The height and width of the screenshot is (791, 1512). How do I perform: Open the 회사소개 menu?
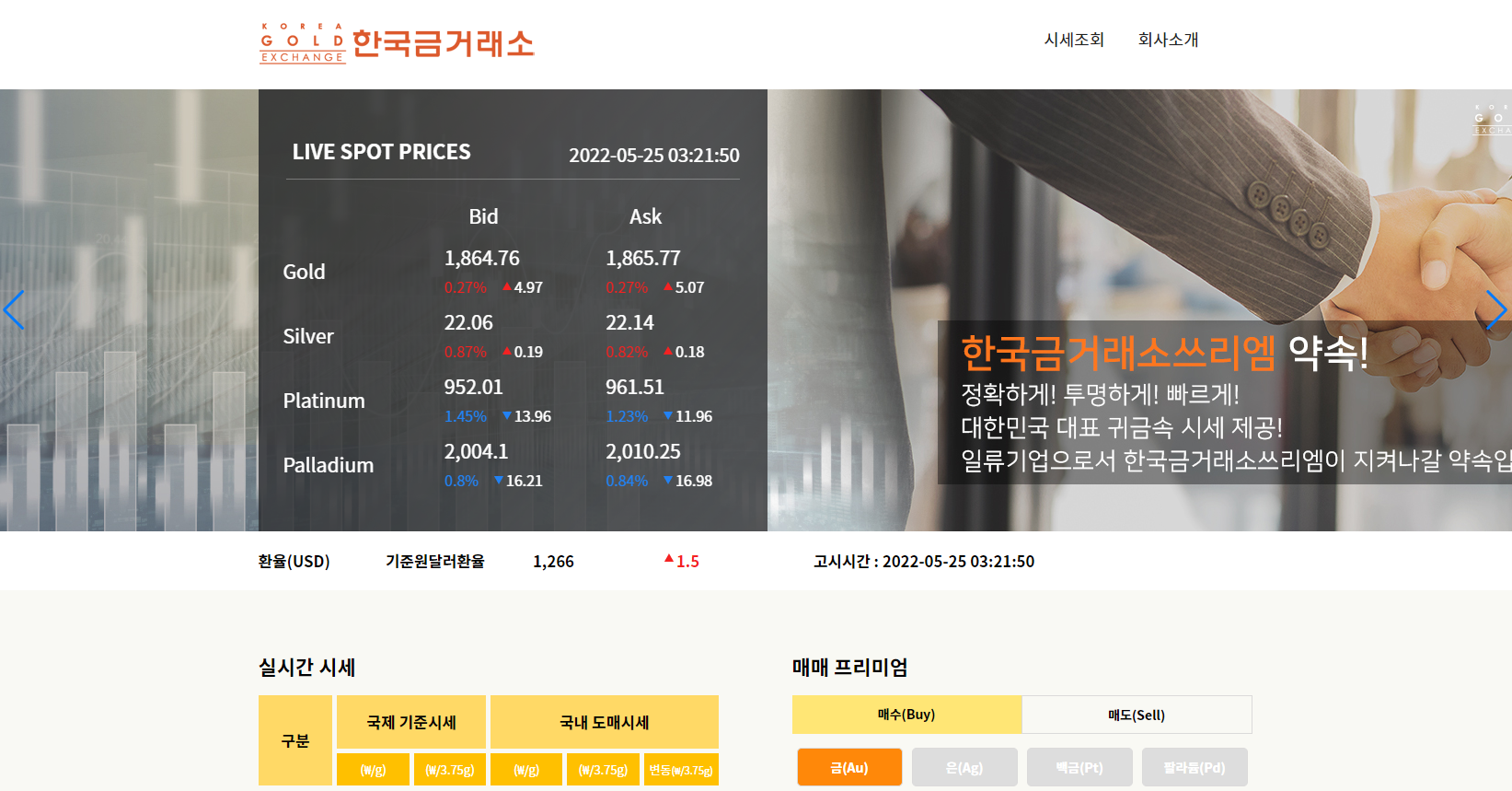point(1168,40)
